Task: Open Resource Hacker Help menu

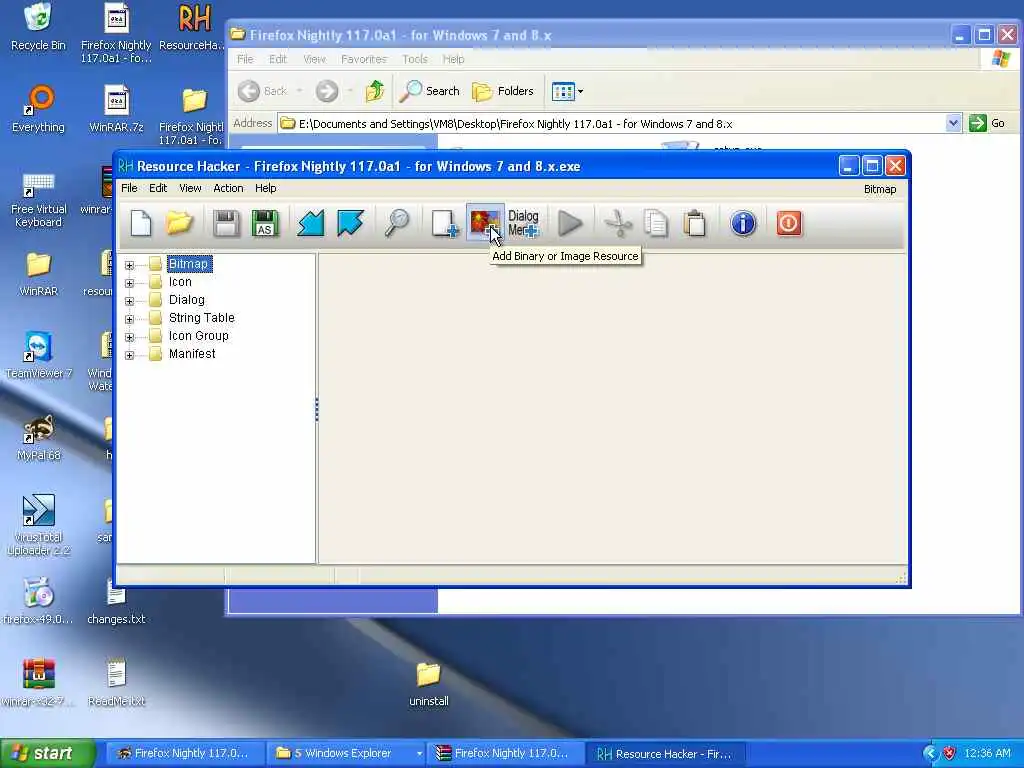Action: [265, 188]
